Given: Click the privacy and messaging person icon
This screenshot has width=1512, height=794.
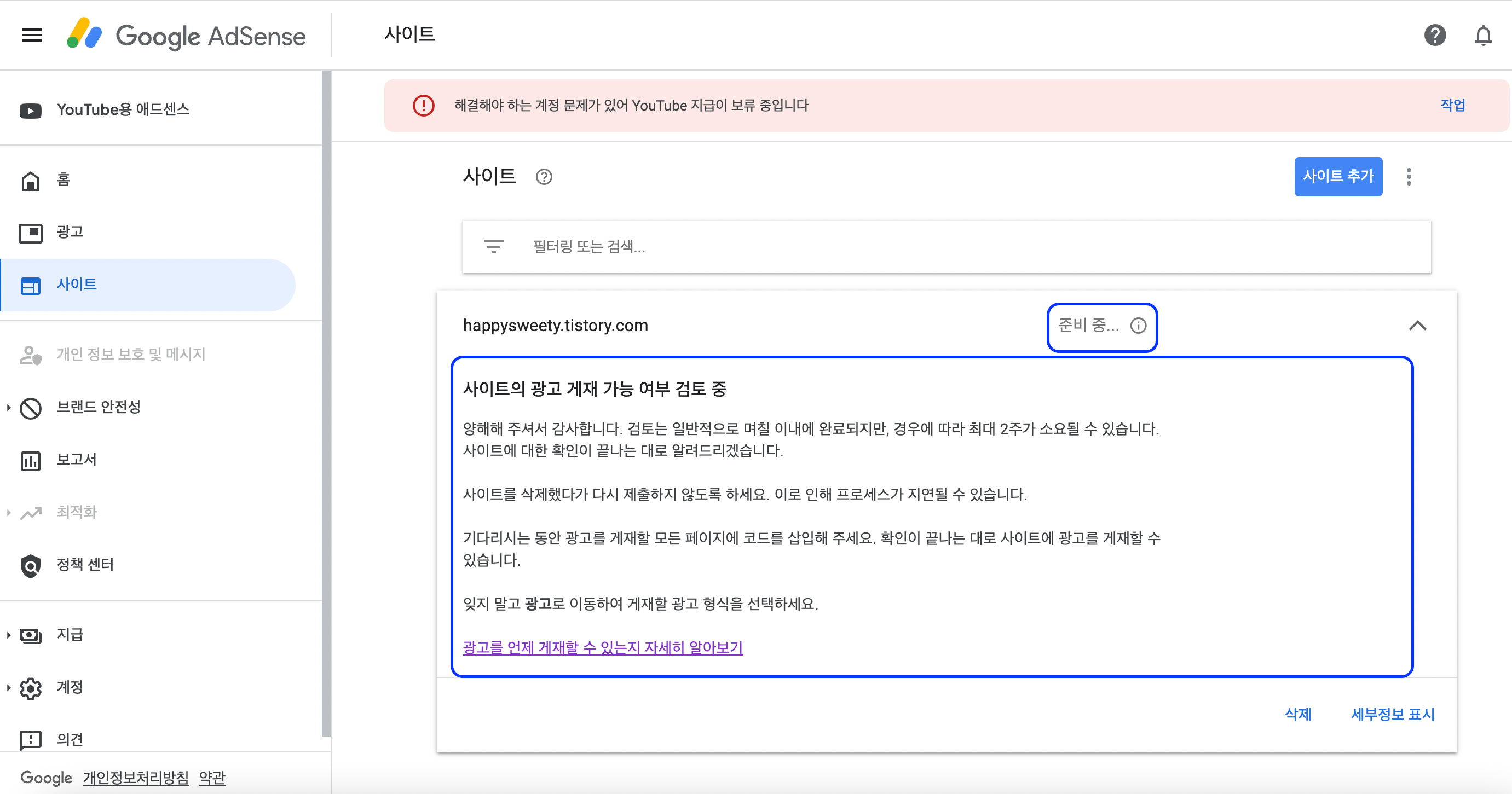Looking at the screenshot, I should tap(31, 356).
